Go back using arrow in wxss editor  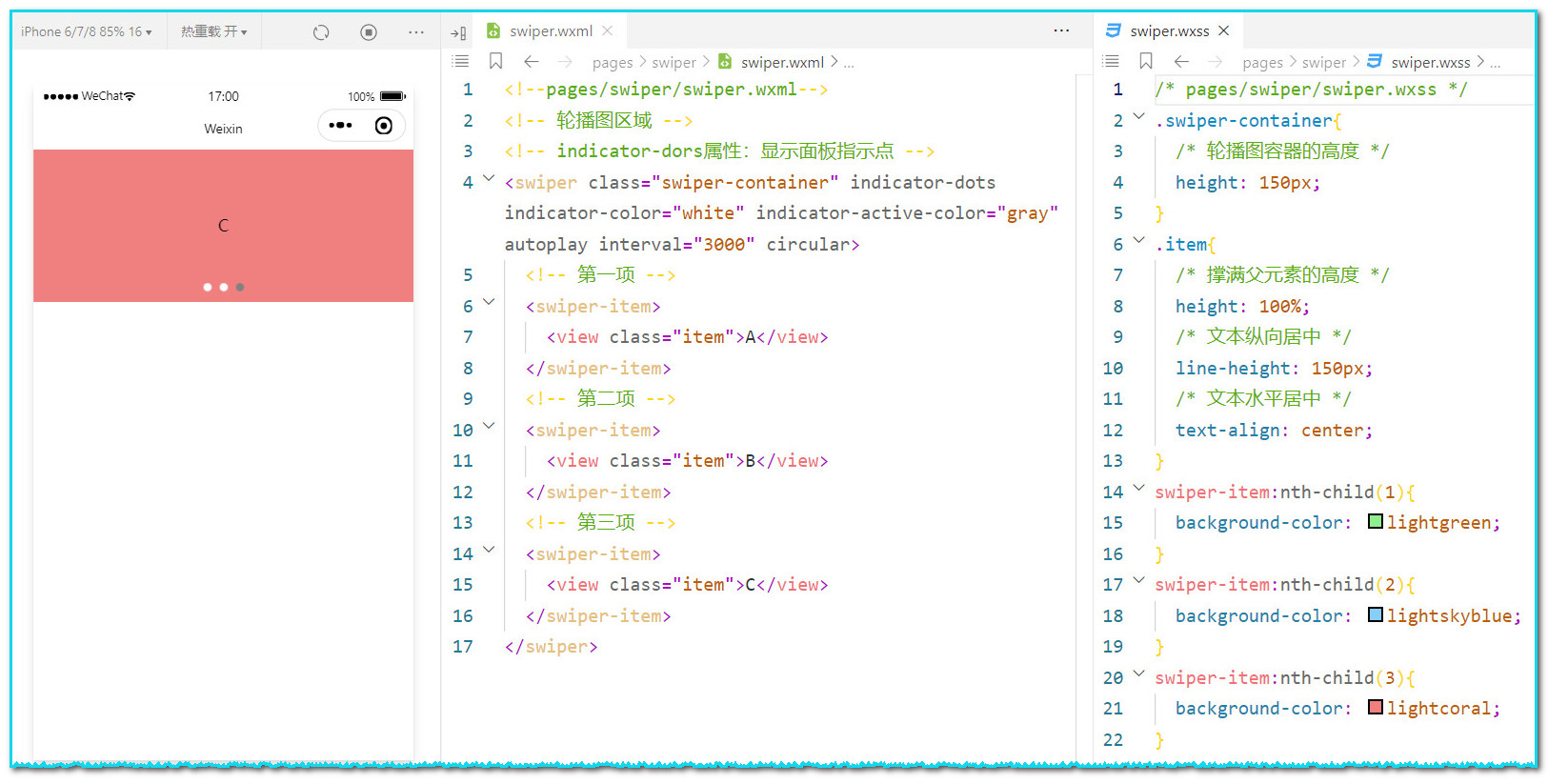(x=1181, y=61)
